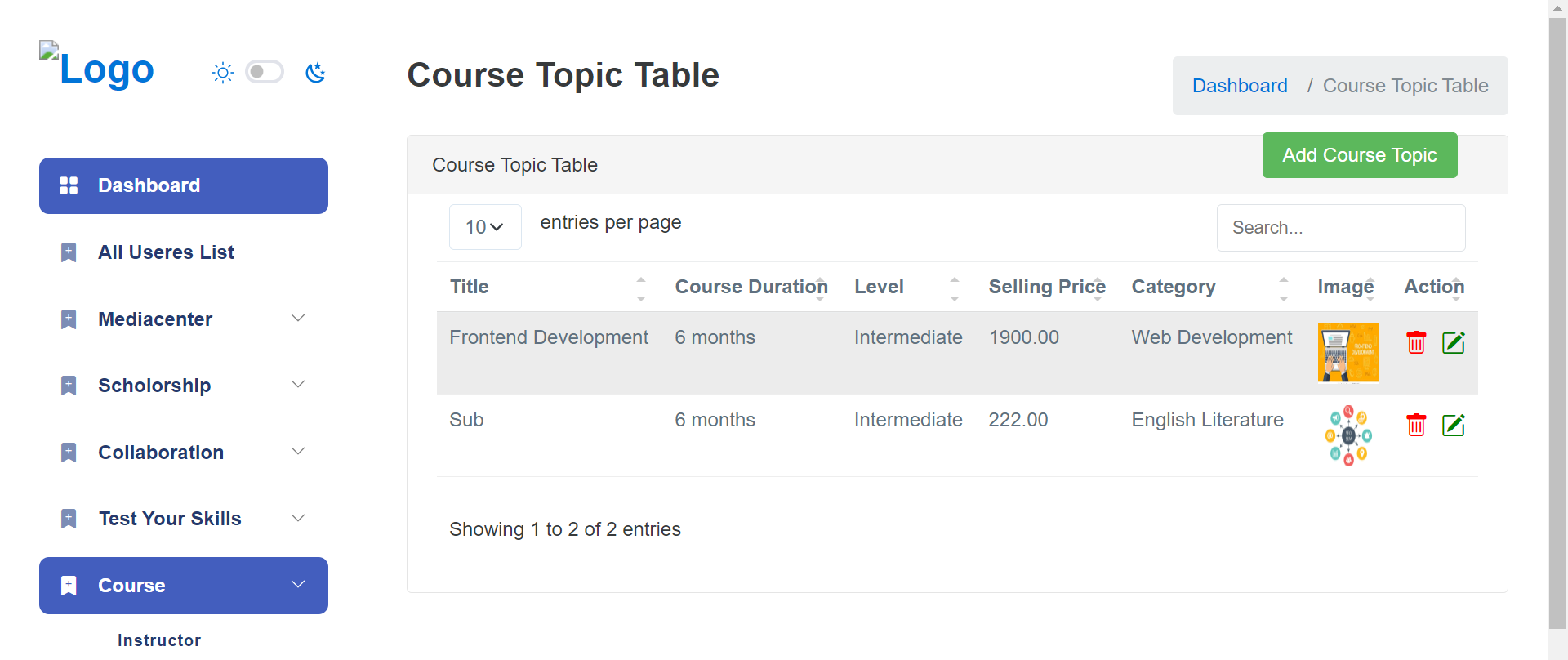Click the trash icon for Sub row
This screenshot has height=660, width=1568.
[x=1416, y=425]
